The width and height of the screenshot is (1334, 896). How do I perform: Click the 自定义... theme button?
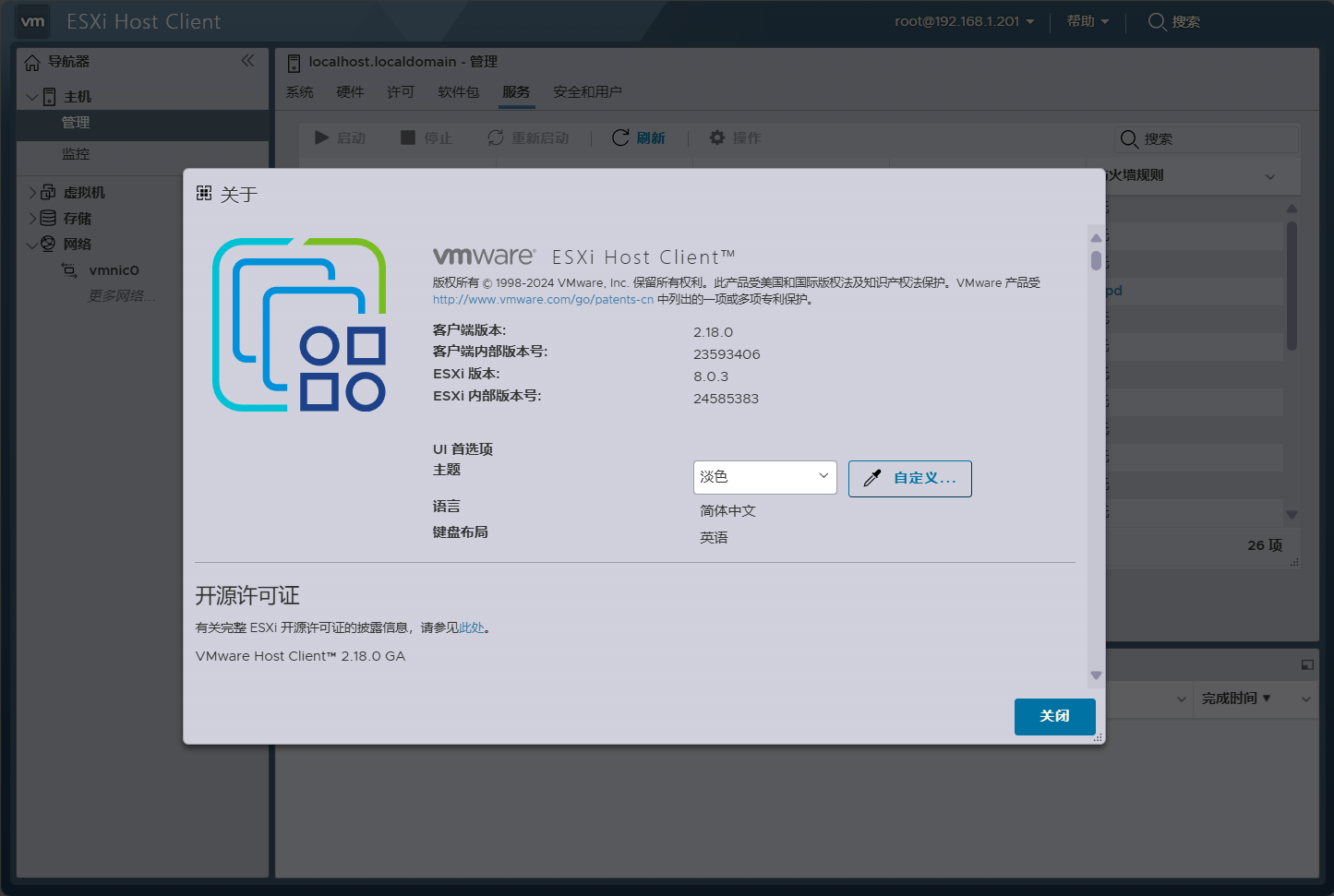[x=909, y=478]
